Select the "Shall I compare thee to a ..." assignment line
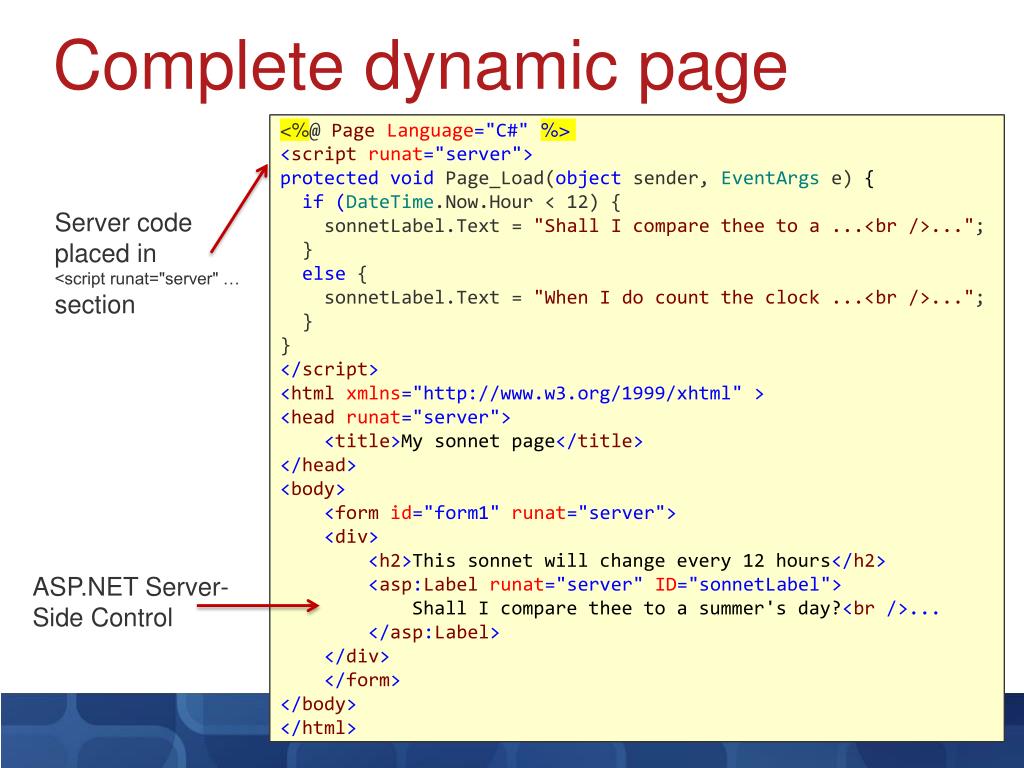The height and width of the screenshot is (768, 1024). click(654, 226)
